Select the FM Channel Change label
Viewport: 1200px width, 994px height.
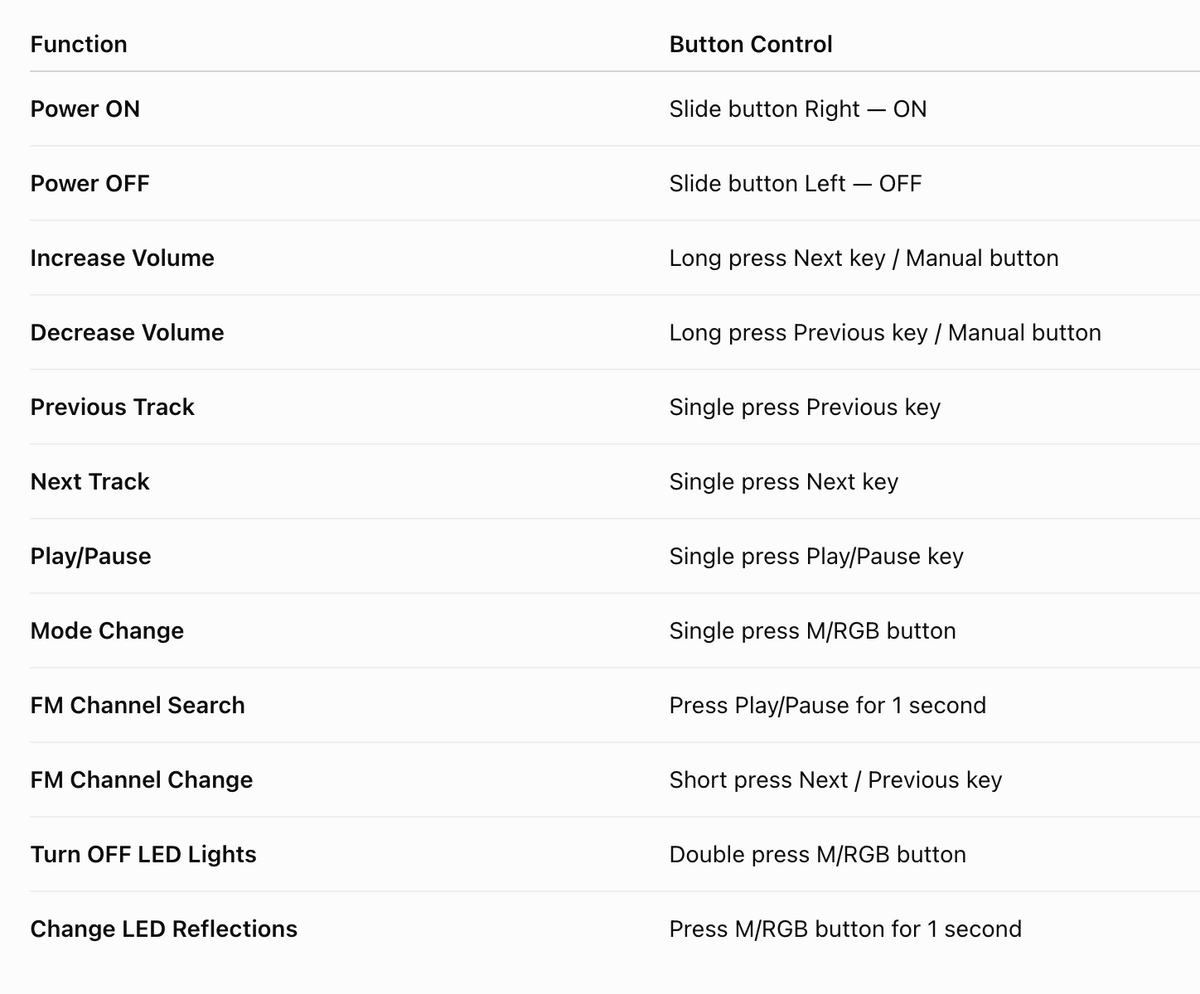pyautogui.click(x=141, y=780)
